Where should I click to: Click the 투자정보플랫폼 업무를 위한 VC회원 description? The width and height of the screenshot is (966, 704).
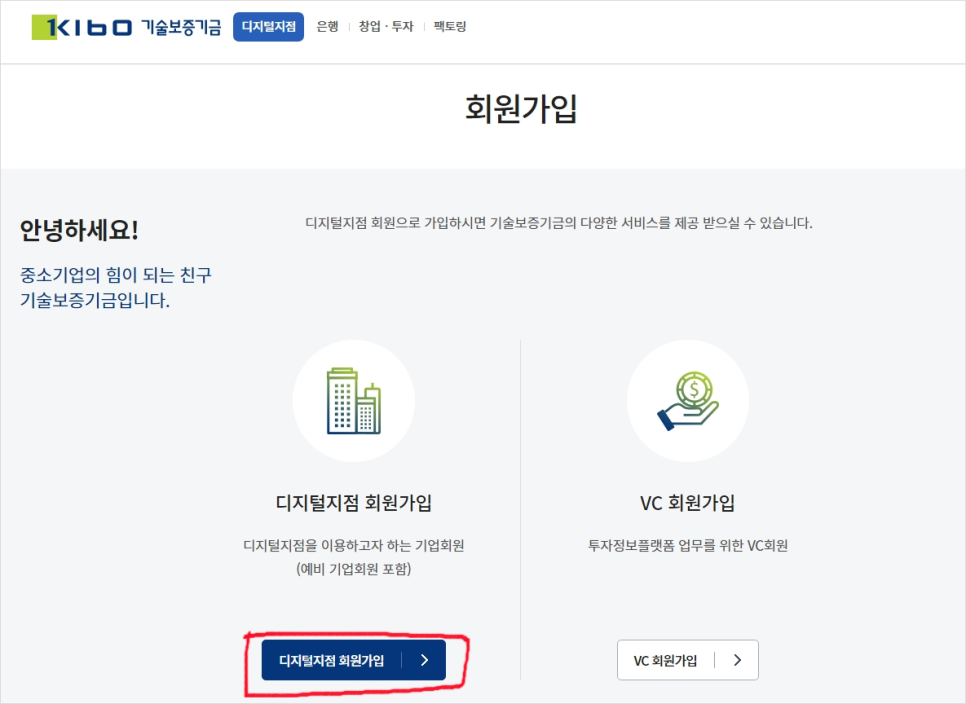(688, 546)
